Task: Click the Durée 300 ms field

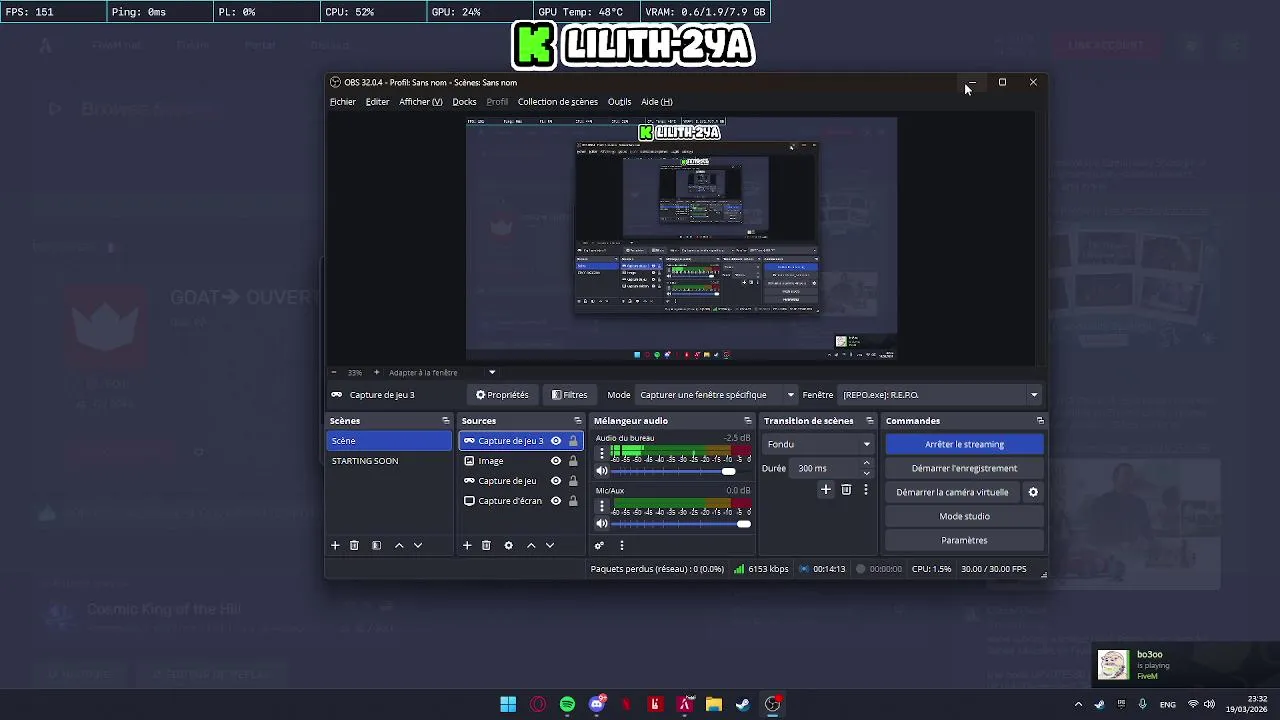Action: click(x=825, y=468)
